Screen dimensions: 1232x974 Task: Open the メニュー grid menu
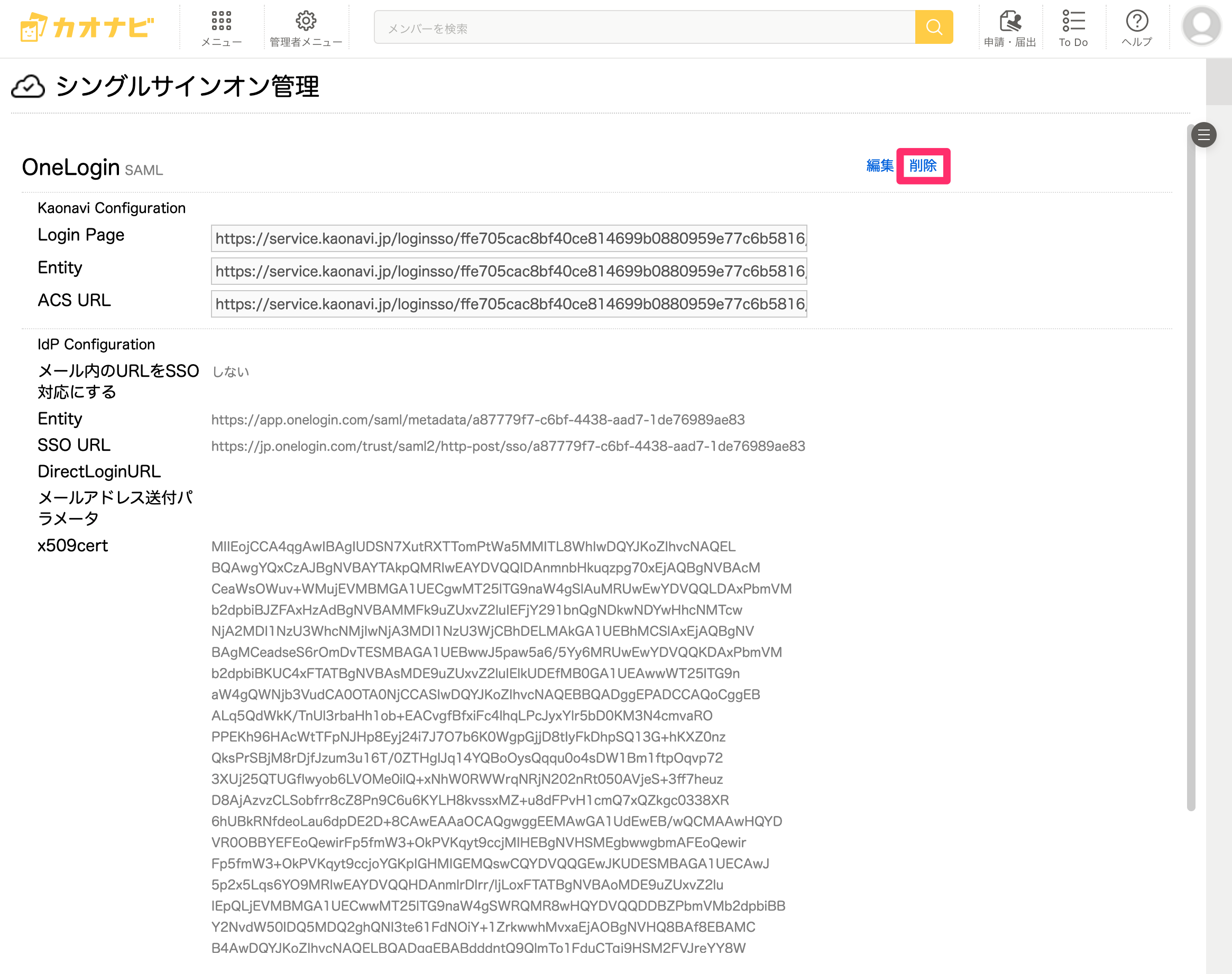pos(222,28)
